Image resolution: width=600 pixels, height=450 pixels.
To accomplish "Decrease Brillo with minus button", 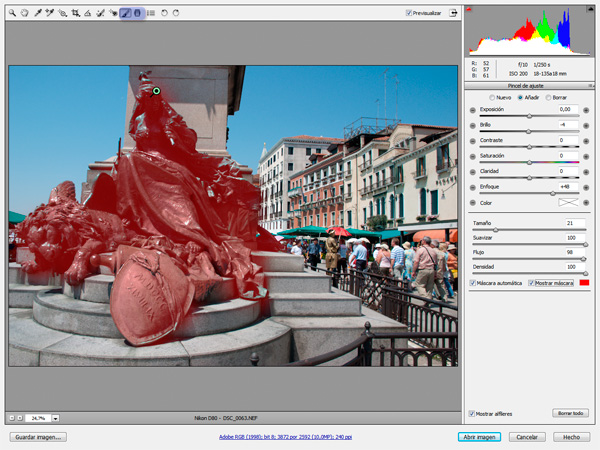I will click(473, 126).
